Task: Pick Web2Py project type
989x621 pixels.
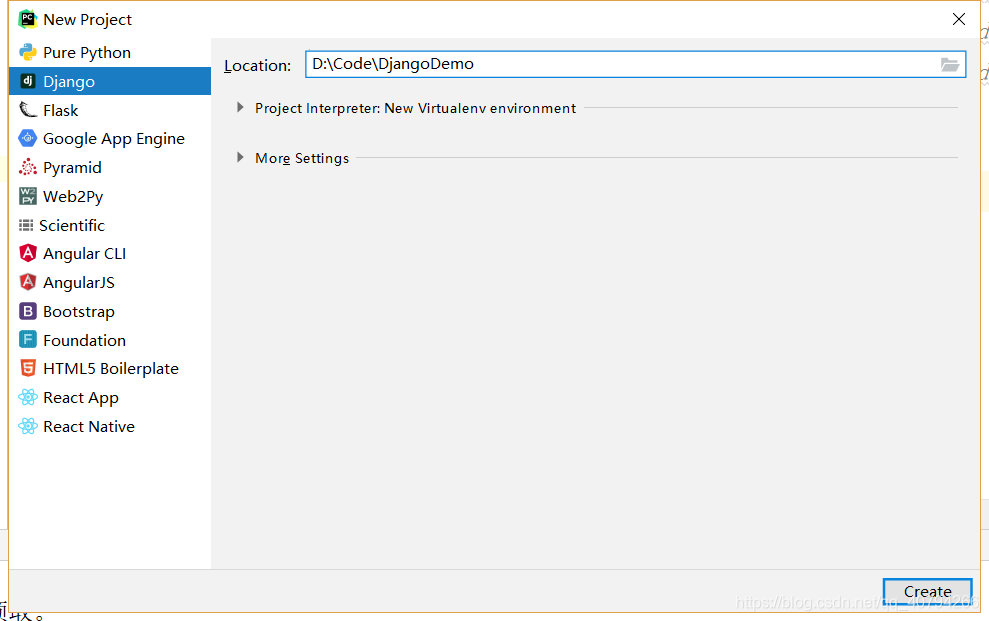Action: [110, 197]
